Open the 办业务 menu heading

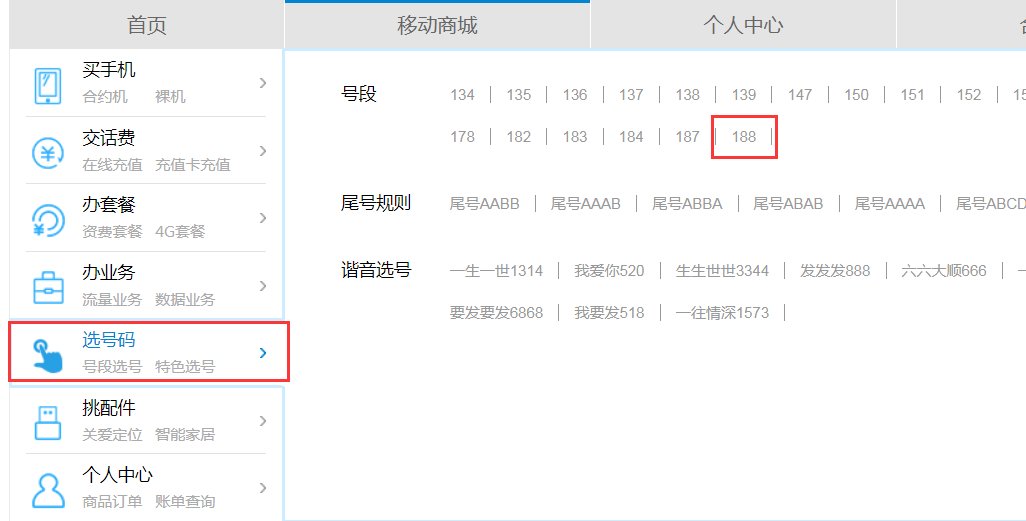tap(109, 272)
